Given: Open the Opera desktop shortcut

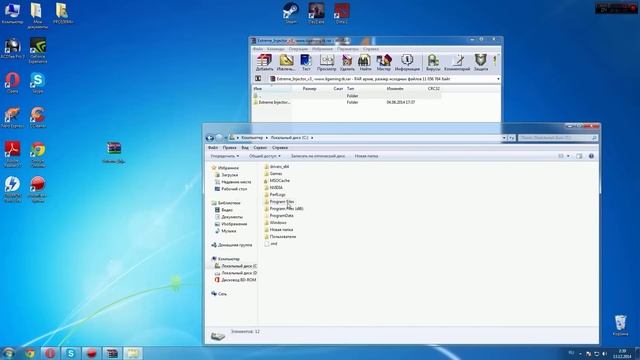Looking at the screenshot, I should click(x=12, y=83).
